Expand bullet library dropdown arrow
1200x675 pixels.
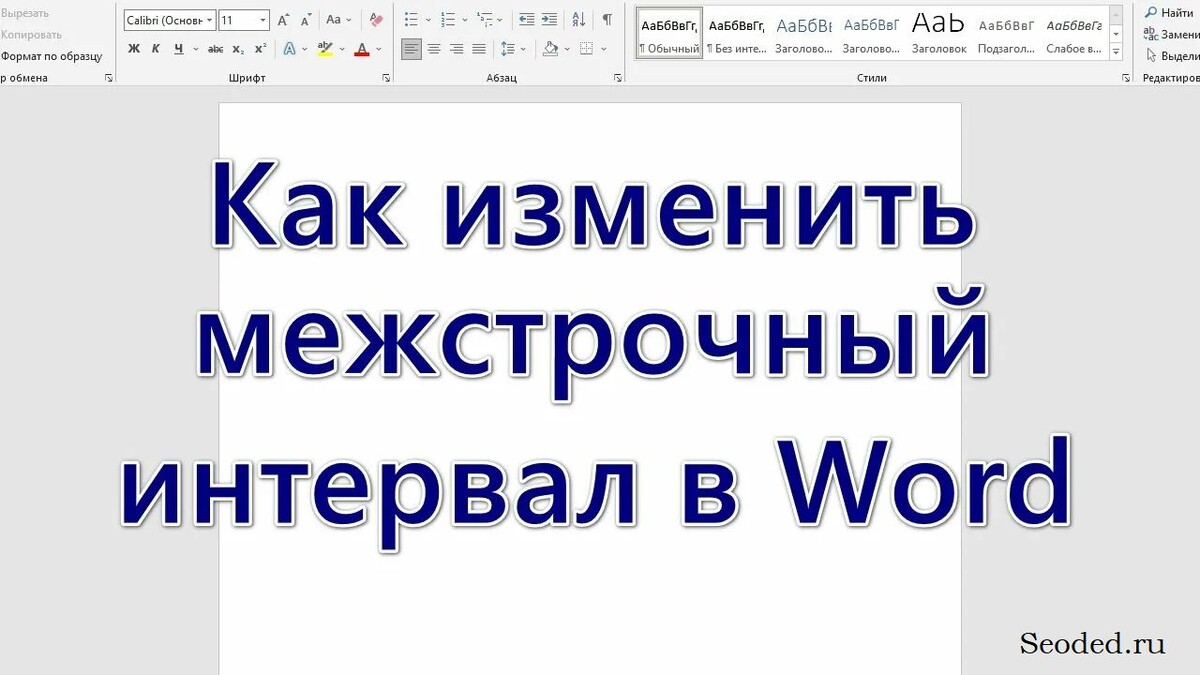coord(427,20)
